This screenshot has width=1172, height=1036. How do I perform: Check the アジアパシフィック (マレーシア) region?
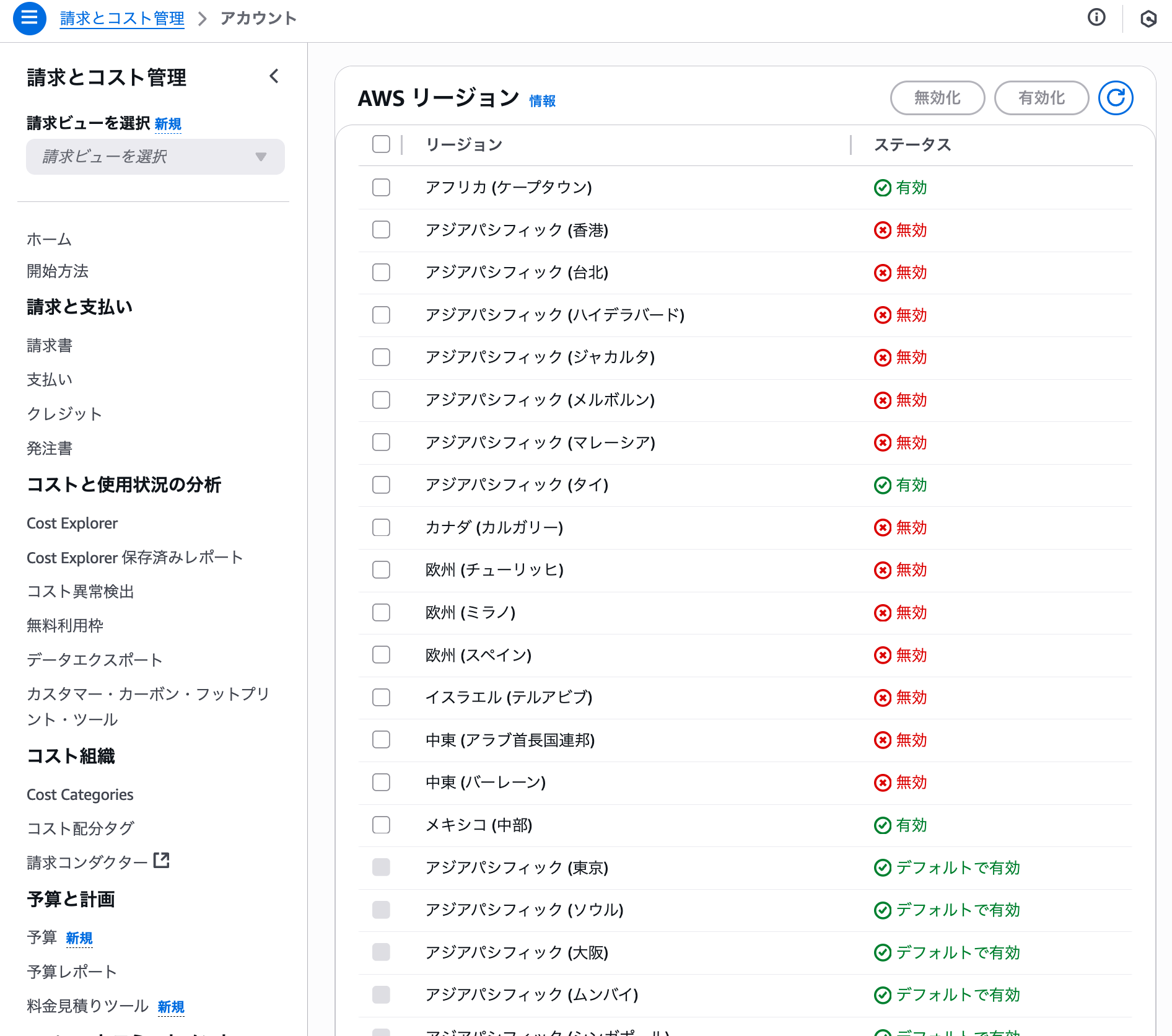[x=381, y=442]
